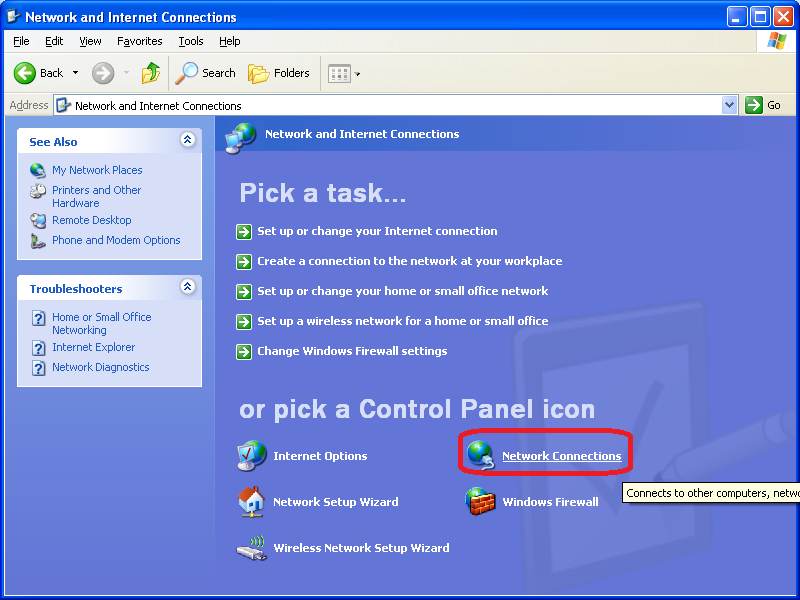Screen dimensions: 800x600
Task: Click the green Back arrow icon
Action: click(24, 73)
